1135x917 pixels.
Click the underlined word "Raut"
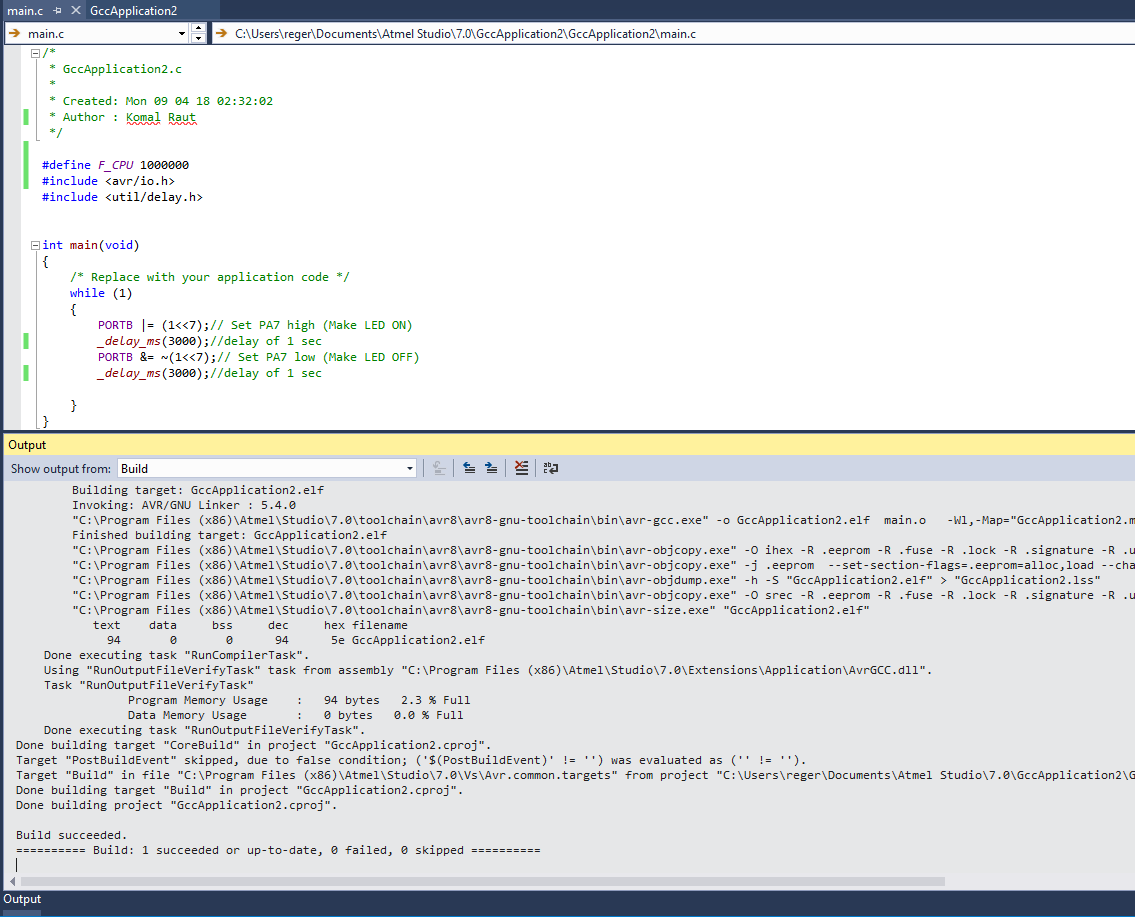coord(182,117)
